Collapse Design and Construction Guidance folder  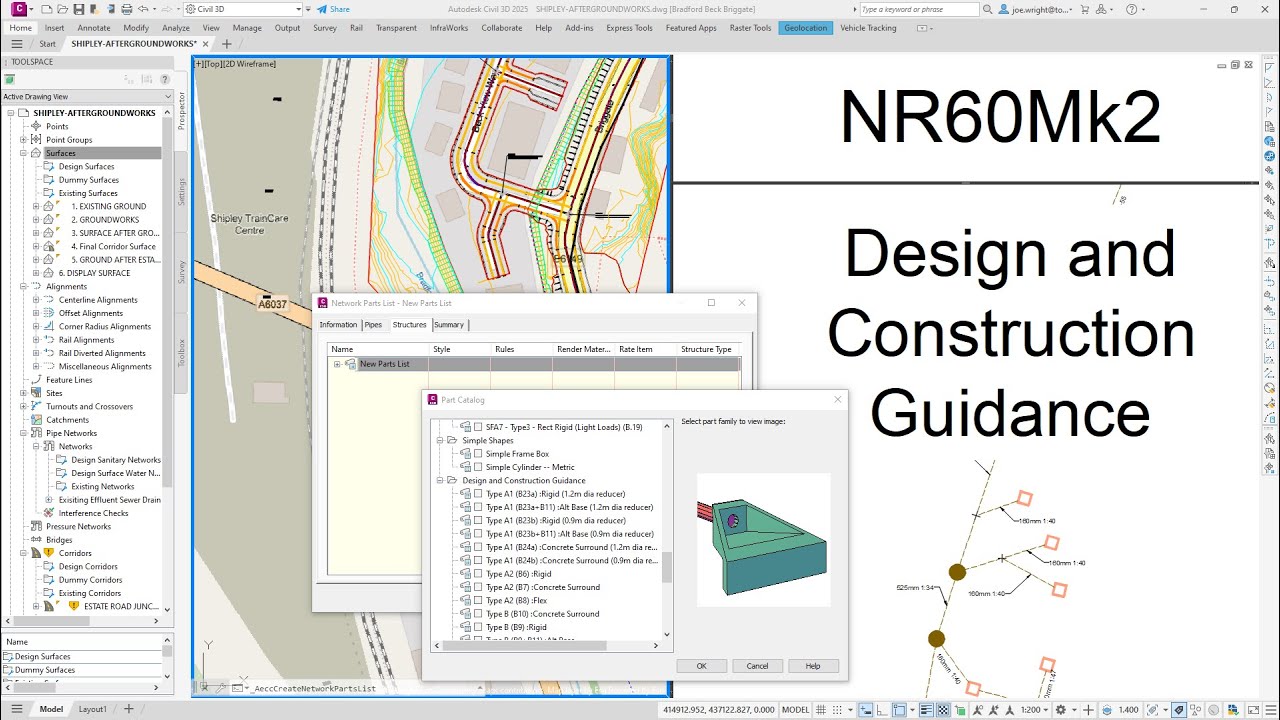pyautogui.click(x=440, y=480)
